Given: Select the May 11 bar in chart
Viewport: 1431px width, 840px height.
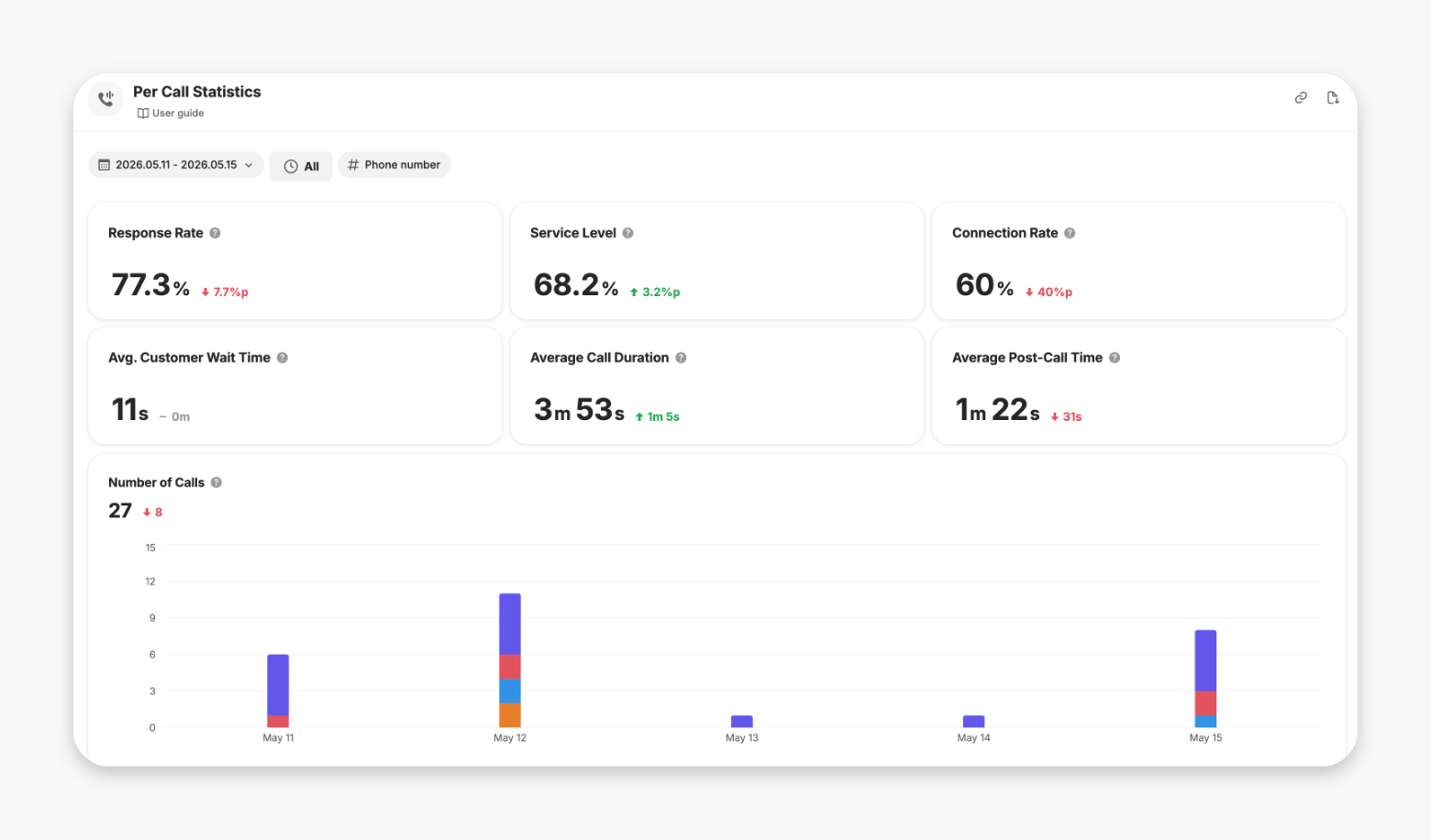Looking at the screenshot, I should pyautogui.click(x=278, y=691).
